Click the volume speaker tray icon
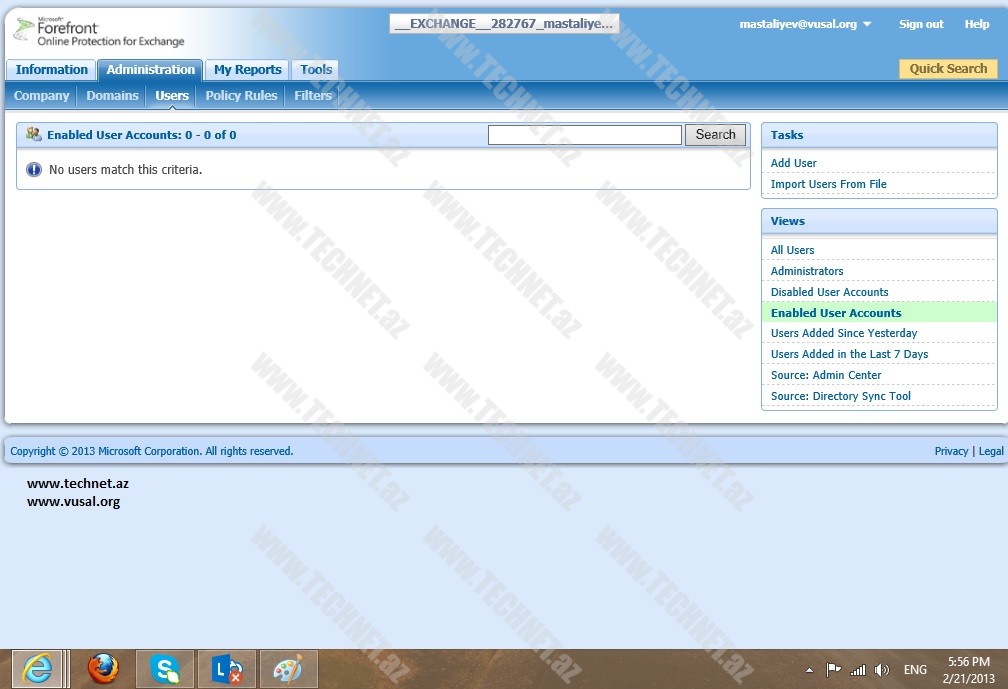 [x=881, y=670]
